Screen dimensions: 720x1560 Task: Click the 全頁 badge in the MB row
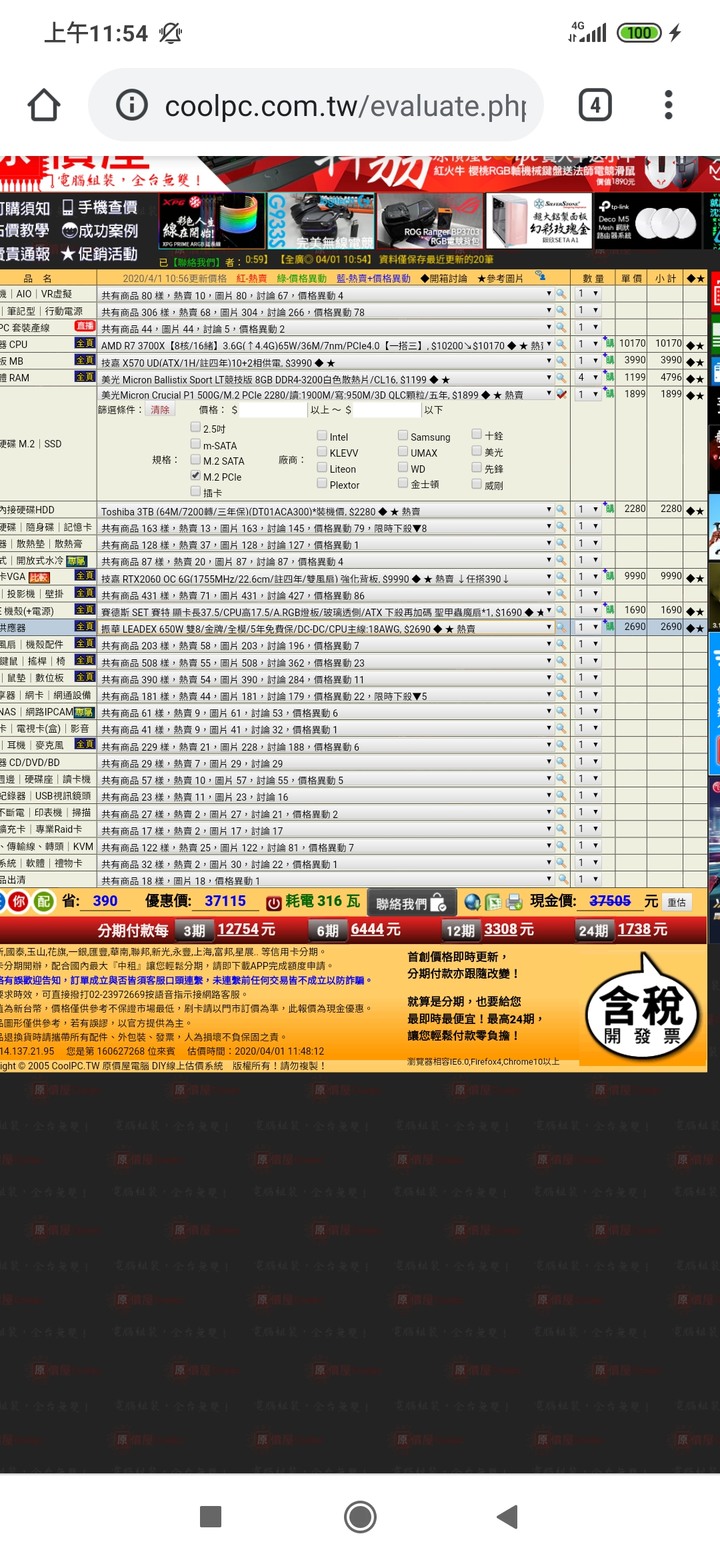click(85, 361)
